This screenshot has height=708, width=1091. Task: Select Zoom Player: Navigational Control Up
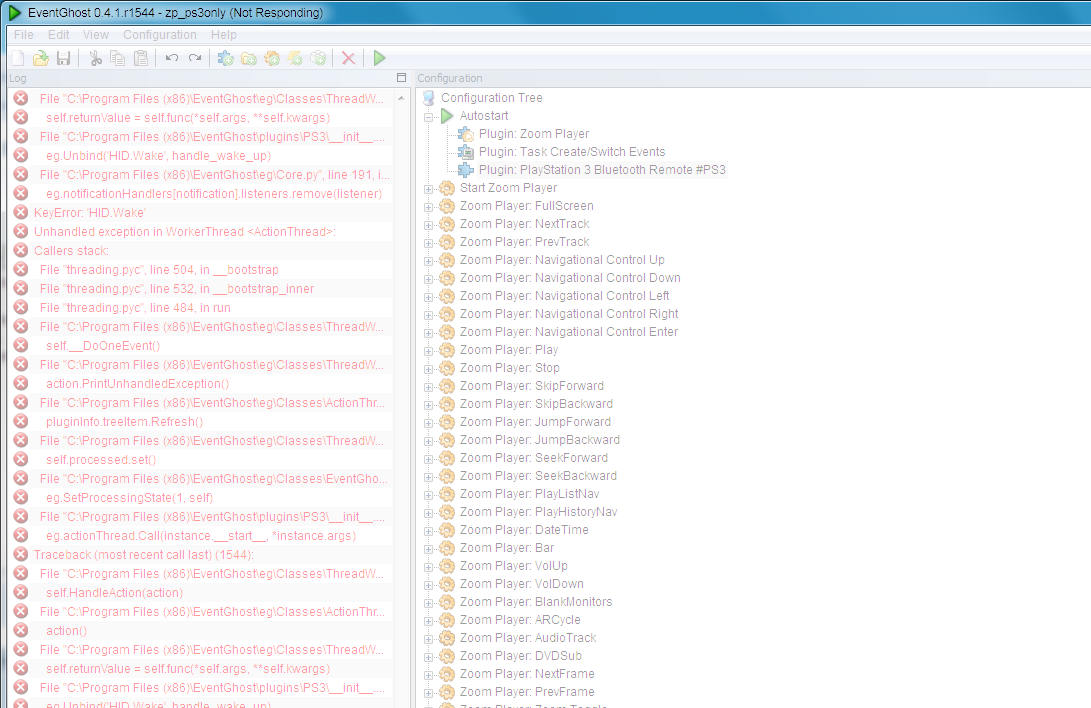tap(562, 260)
